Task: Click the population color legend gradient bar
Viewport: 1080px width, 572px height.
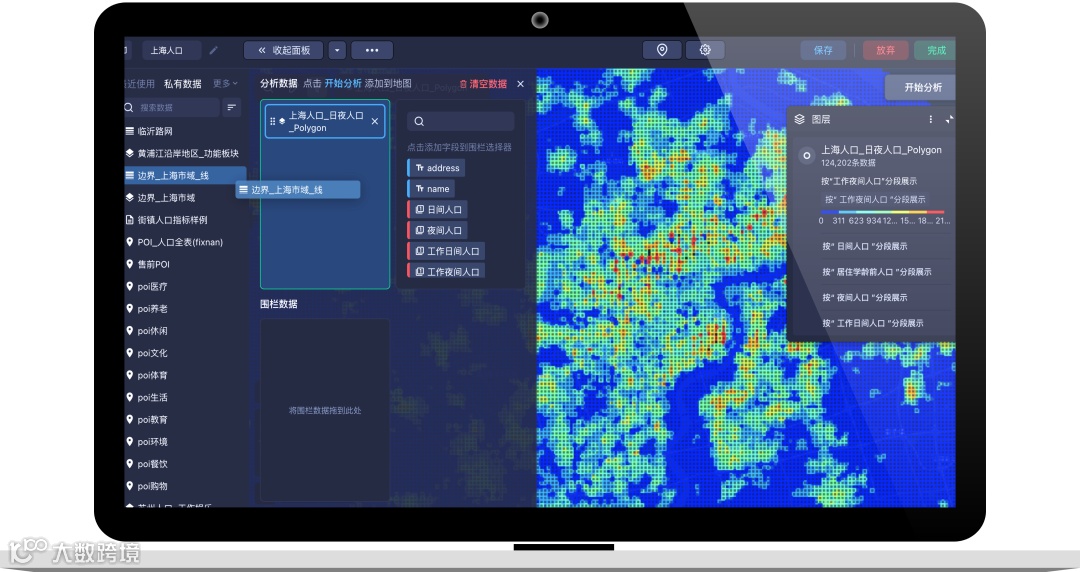Action: (x=882, y=212)
